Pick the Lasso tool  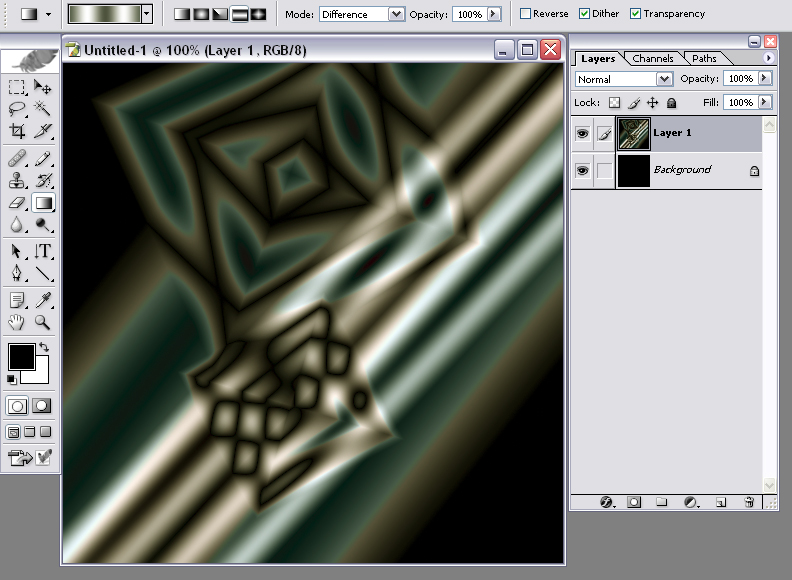17,109
